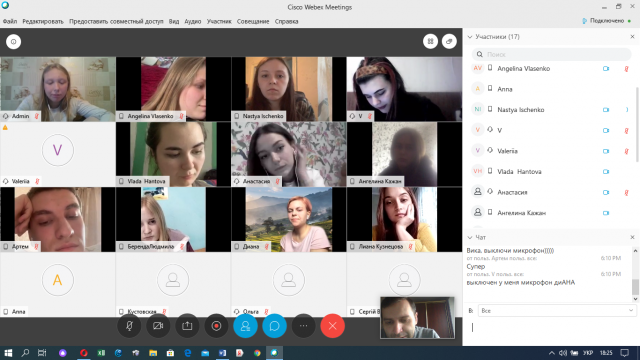The width and height of the screenshot is (640, 360).
Task: Click Valeriia's muted mic in list
Action: (x=626, y=151)
